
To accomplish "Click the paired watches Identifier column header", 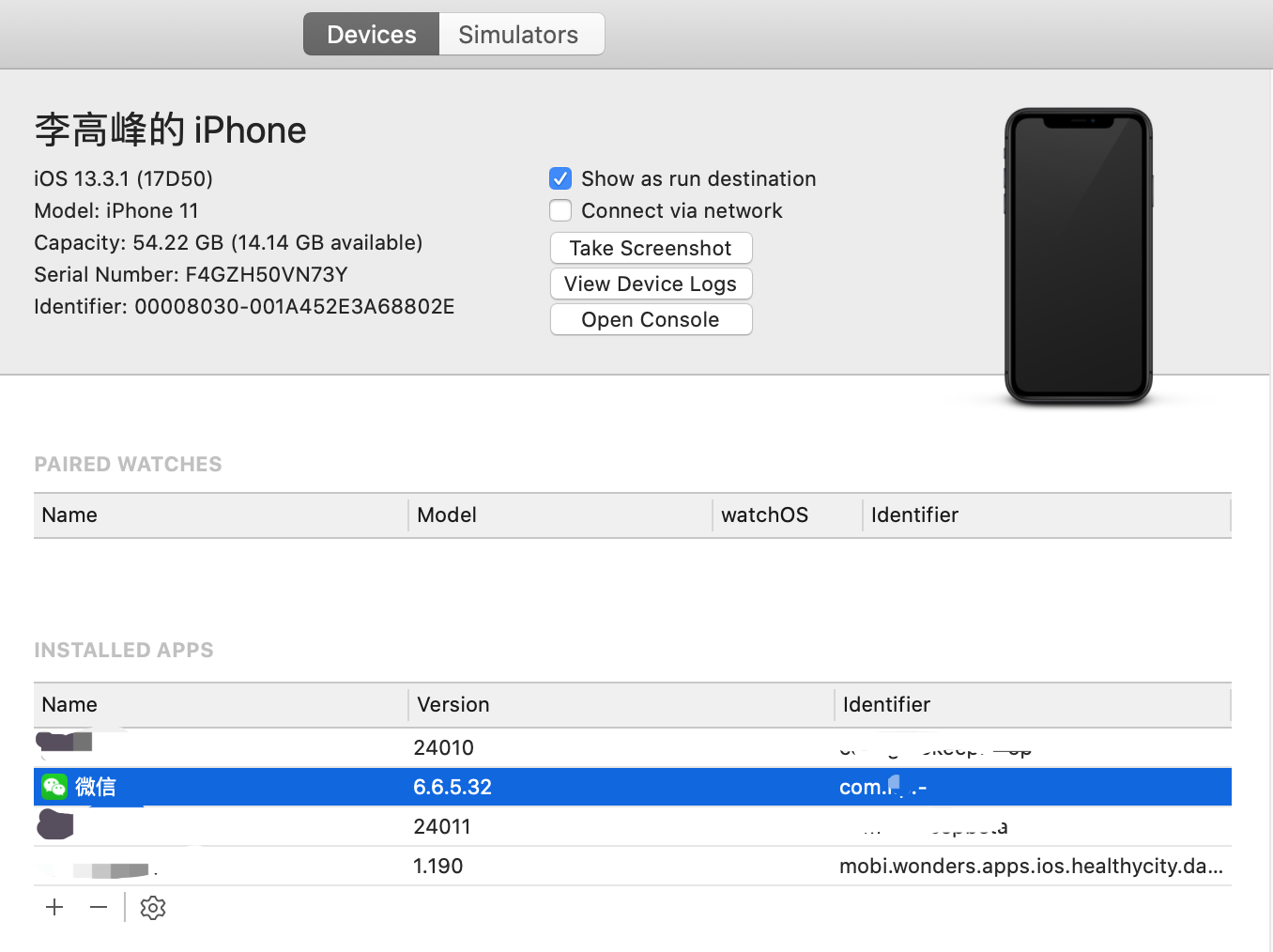I will pos(1047,514).
